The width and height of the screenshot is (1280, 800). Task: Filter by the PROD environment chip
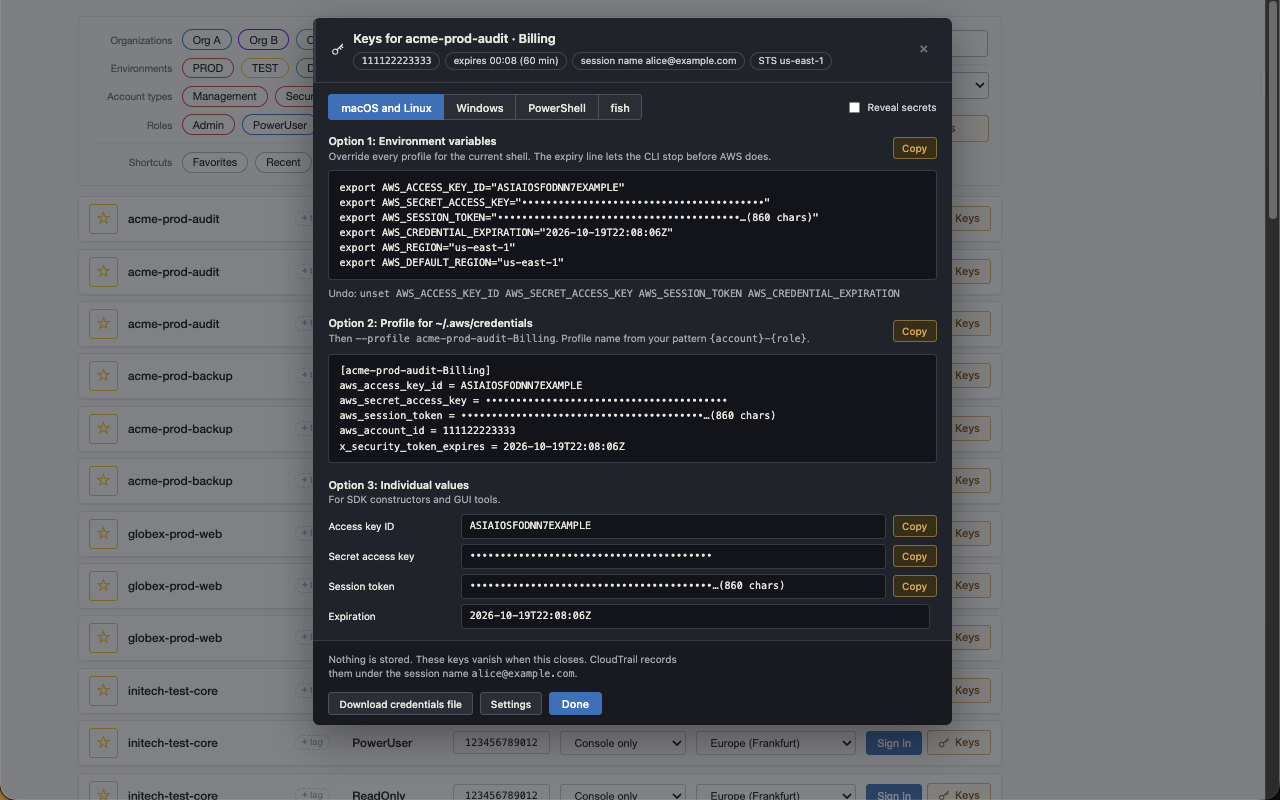pos(208,68)
